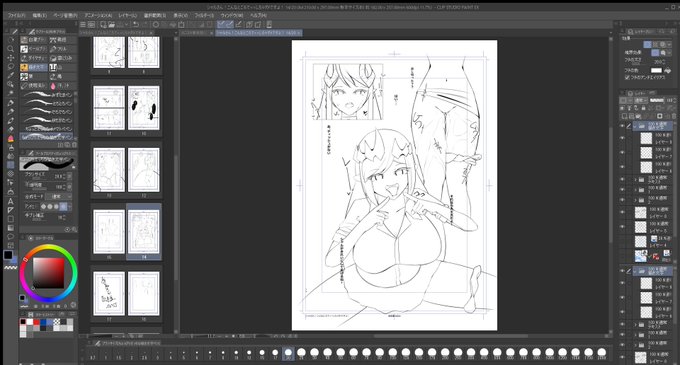The image size is (680, 365).
Task: Select the pink droplet sub tool group
Action: 63,86
